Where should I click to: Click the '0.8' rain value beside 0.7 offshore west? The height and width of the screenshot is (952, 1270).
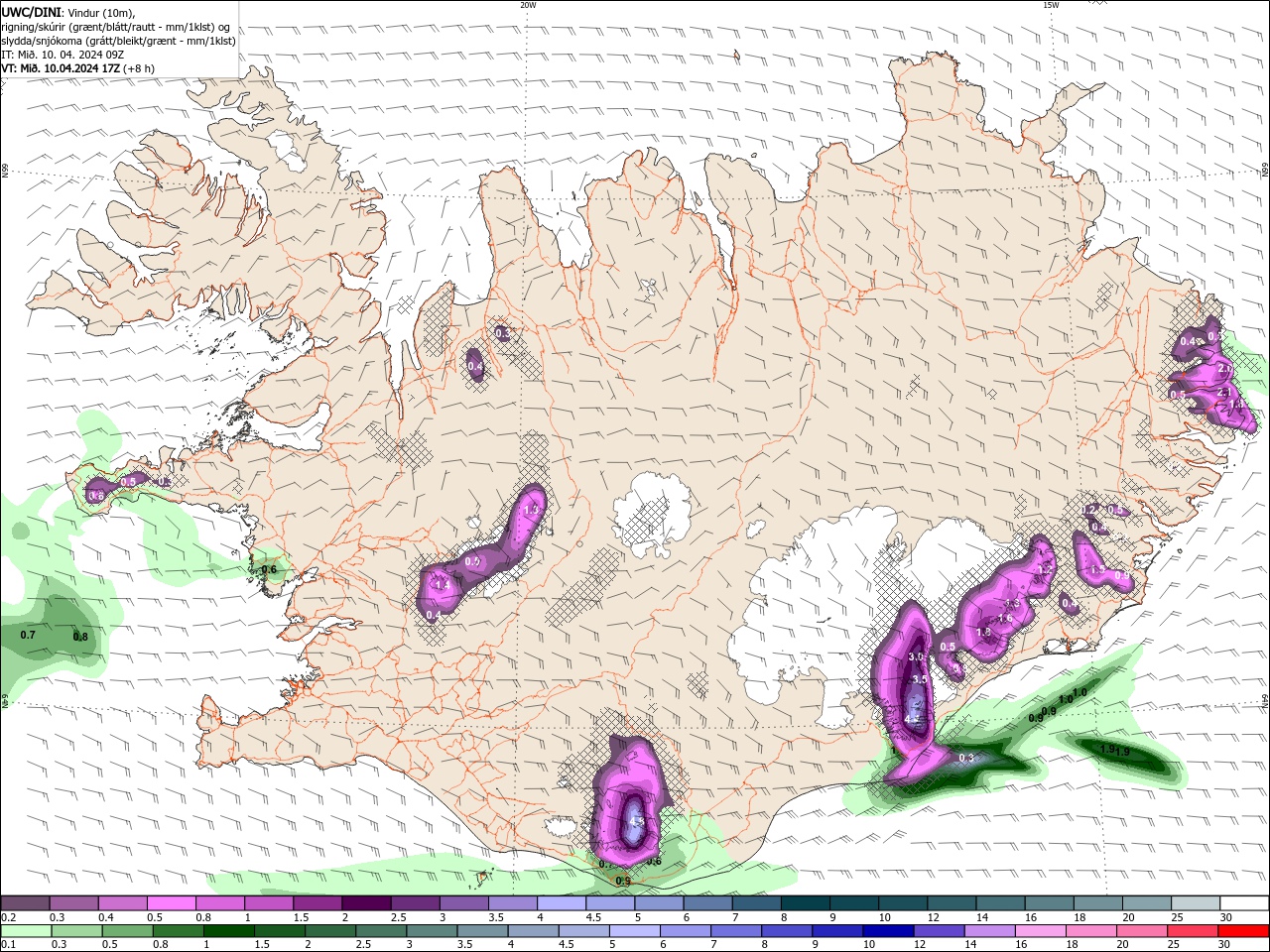(80, 637)
